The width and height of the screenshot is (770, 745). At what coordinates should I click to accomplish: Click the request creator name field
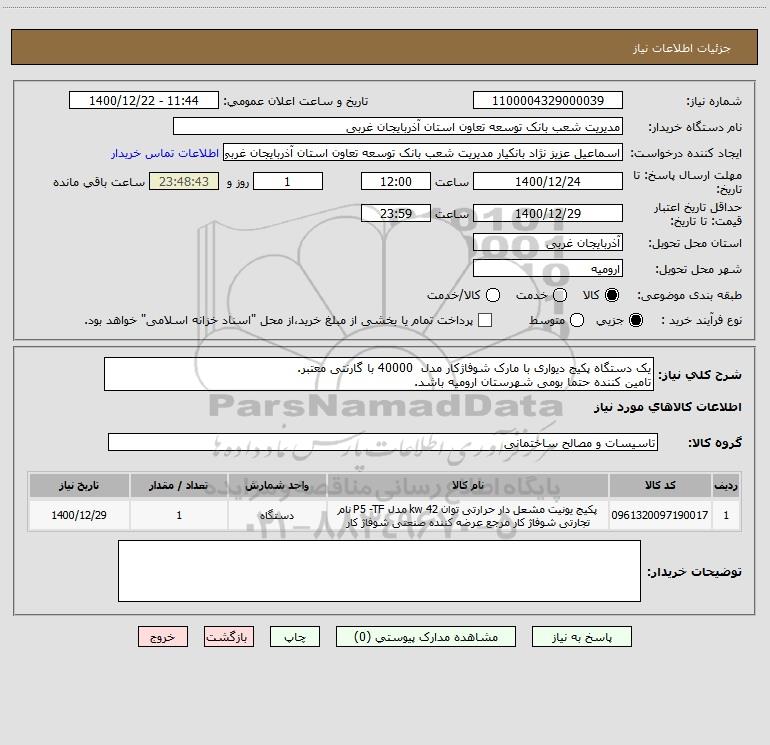click(423, 153)
